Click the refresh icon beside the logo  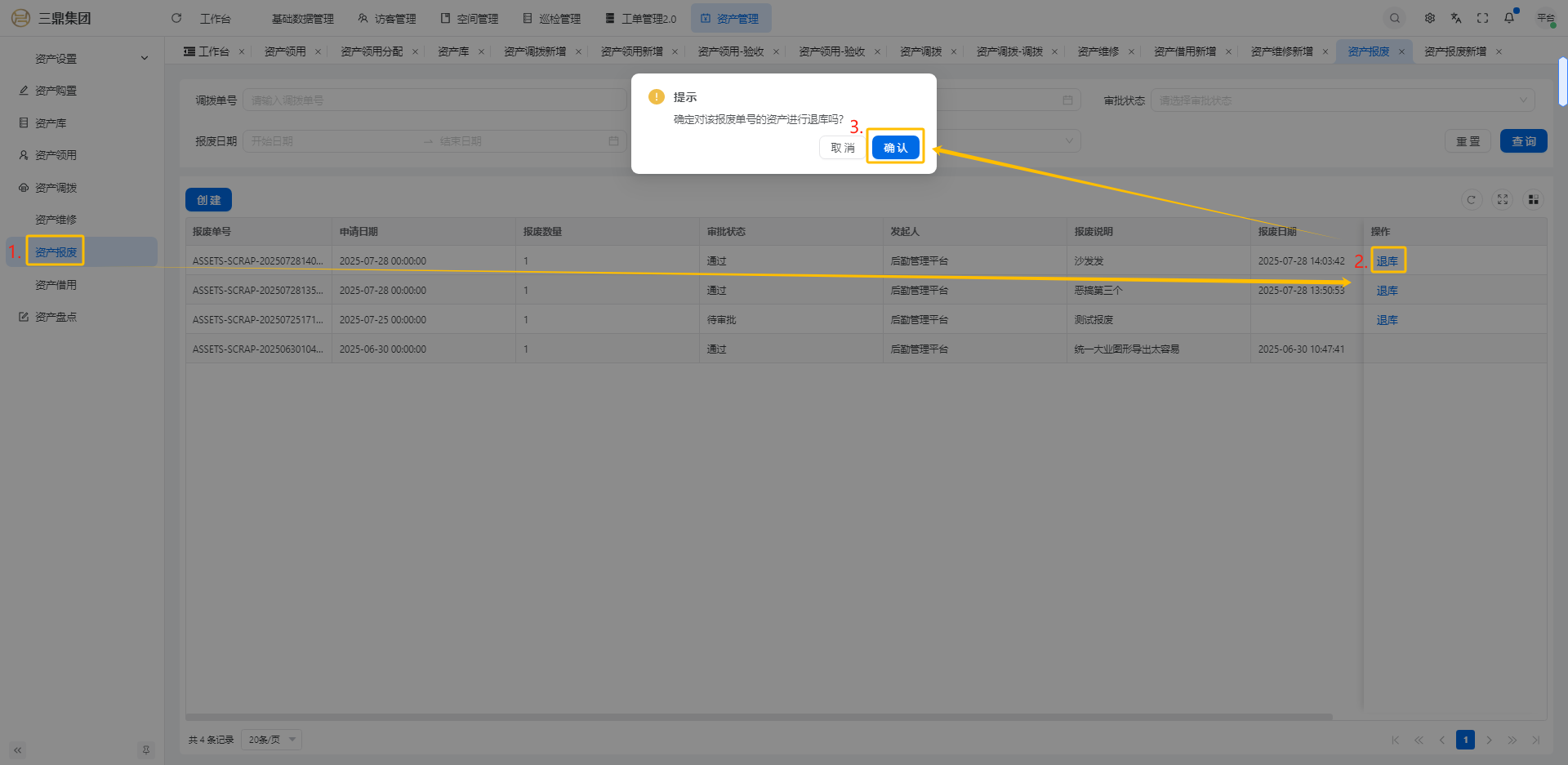click(x=176, y=18)
